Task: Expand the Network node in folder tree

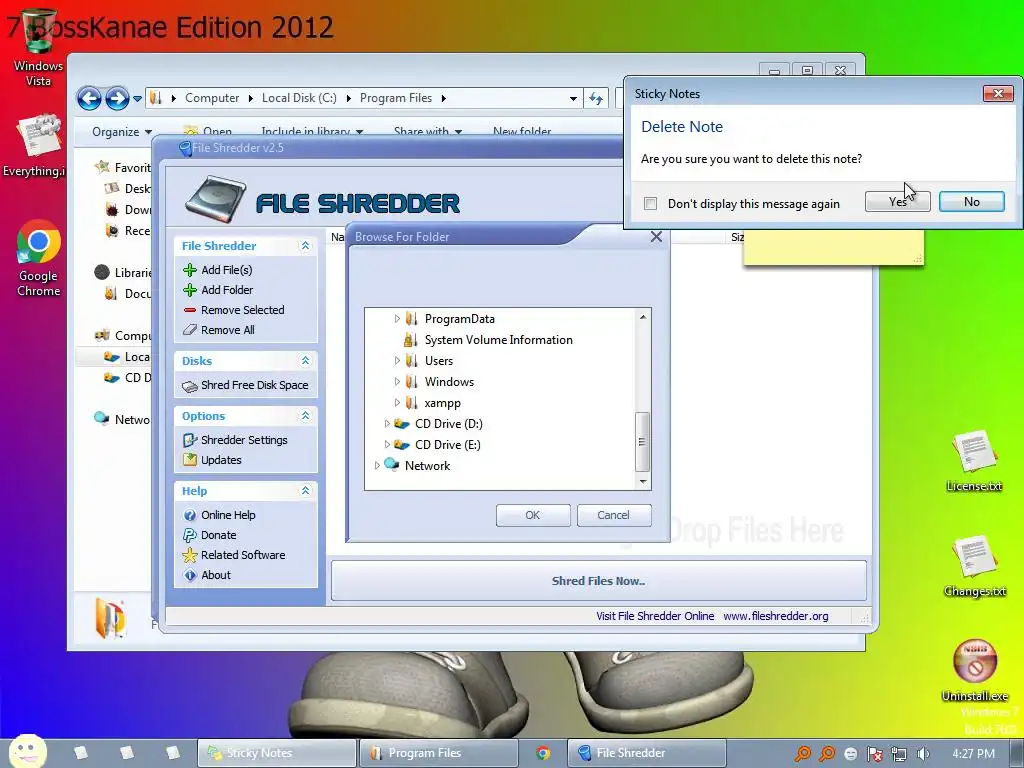Action: (x=377, y=466)
